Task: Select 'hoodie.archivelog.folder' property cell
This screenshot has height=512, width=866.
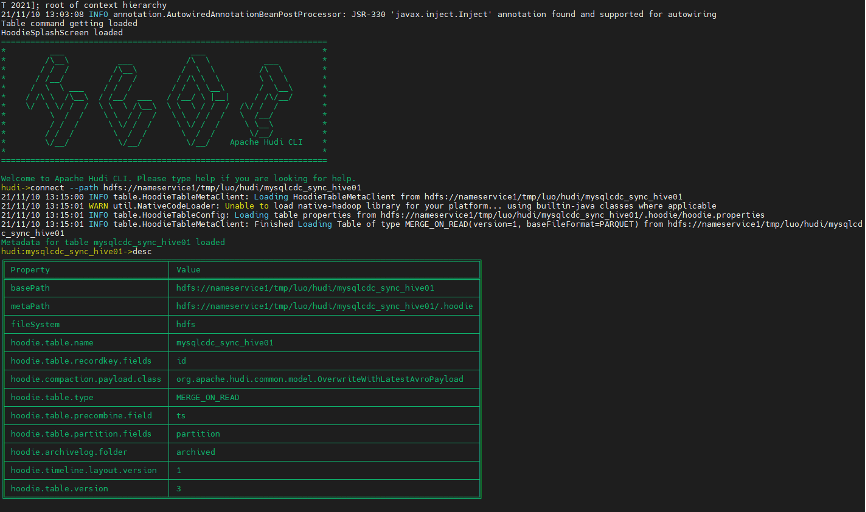Action: 86,452
